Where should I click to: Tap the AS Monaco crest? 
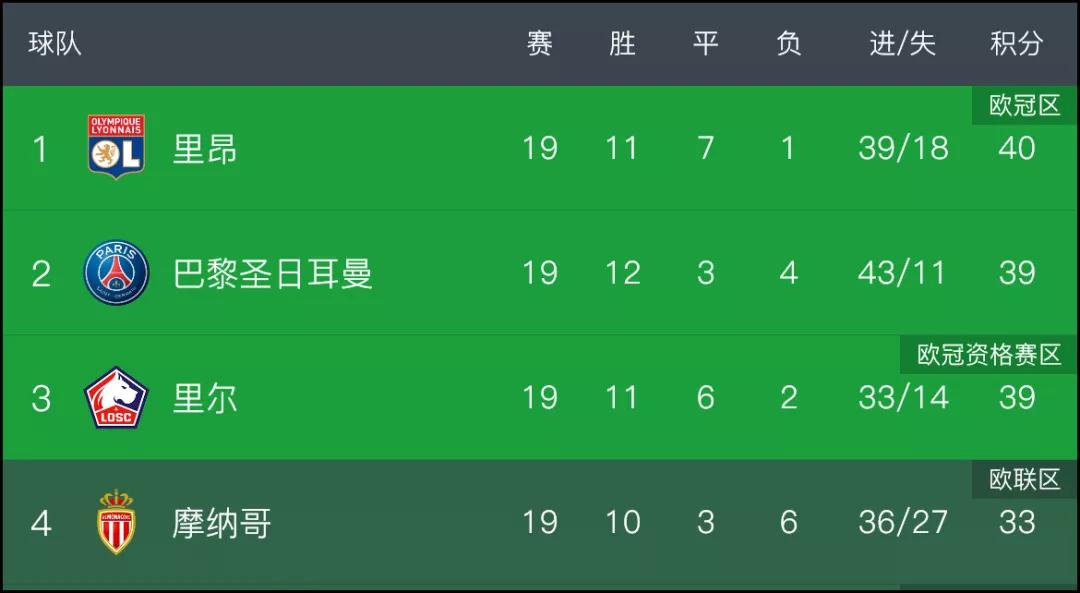coord(116,522)
